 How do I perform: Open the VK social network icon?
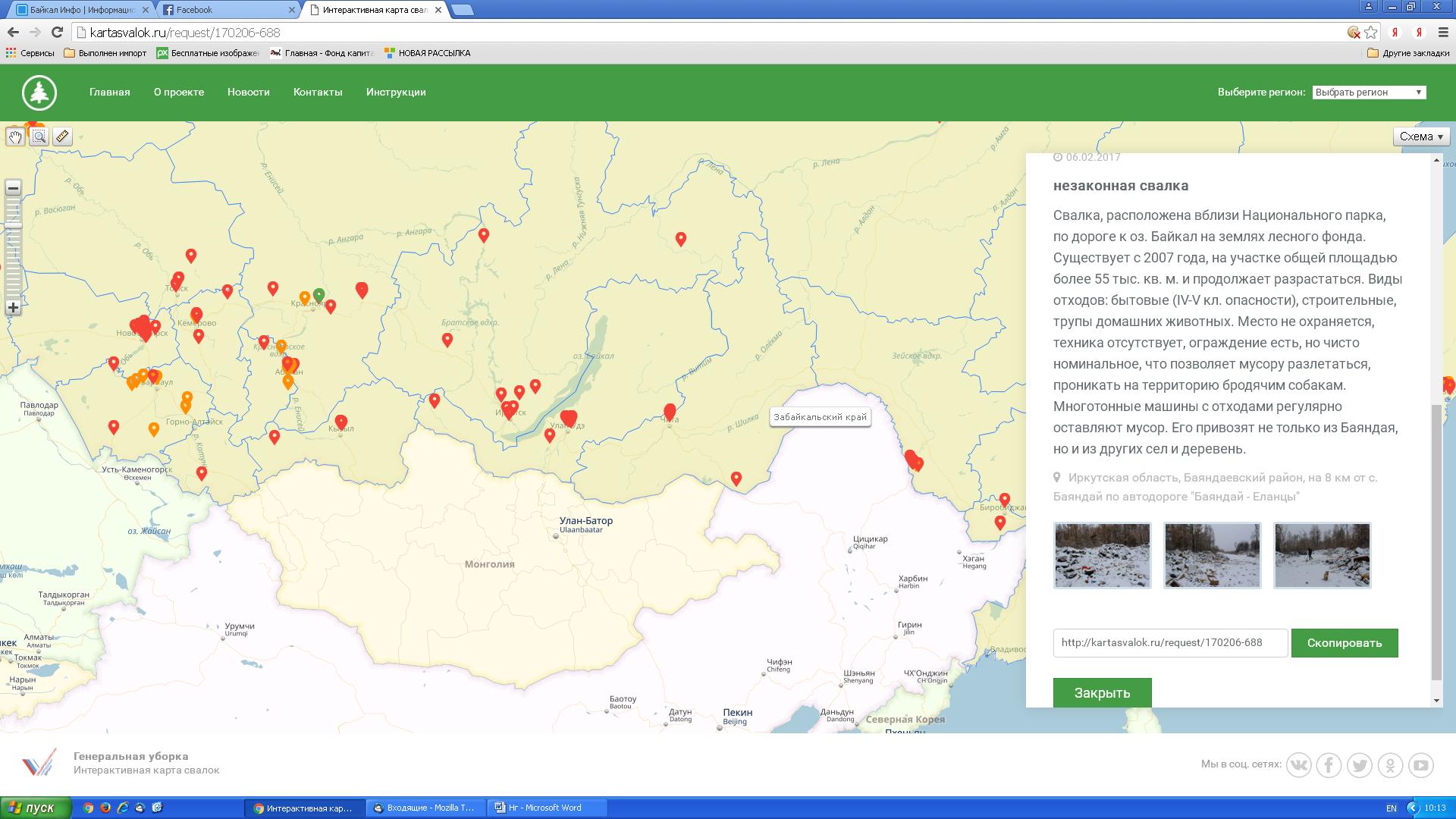(x=1298, y=765)
